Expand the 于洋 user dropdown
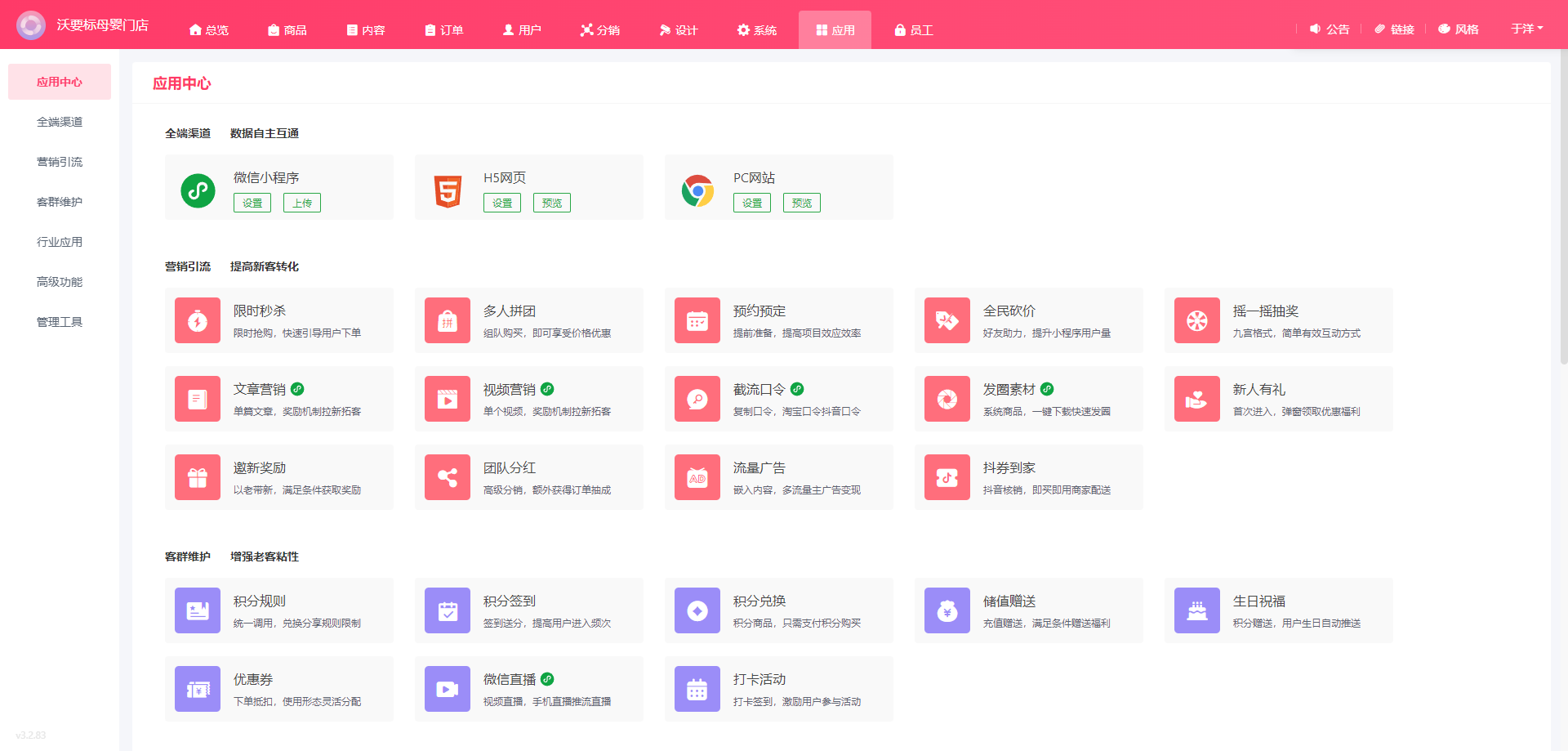Screen dimensions: 1568x751 tap(1526, 29)
